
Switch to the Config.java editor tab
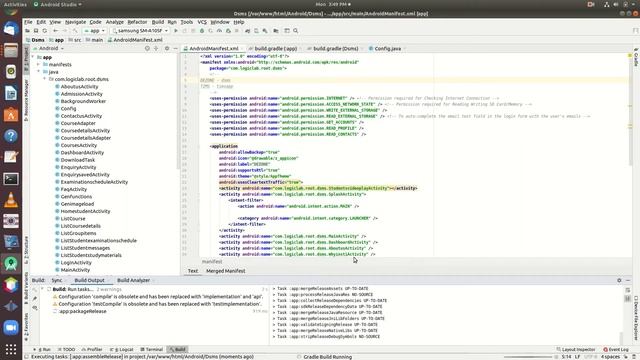pyautogui.click(x=386, y=49)
